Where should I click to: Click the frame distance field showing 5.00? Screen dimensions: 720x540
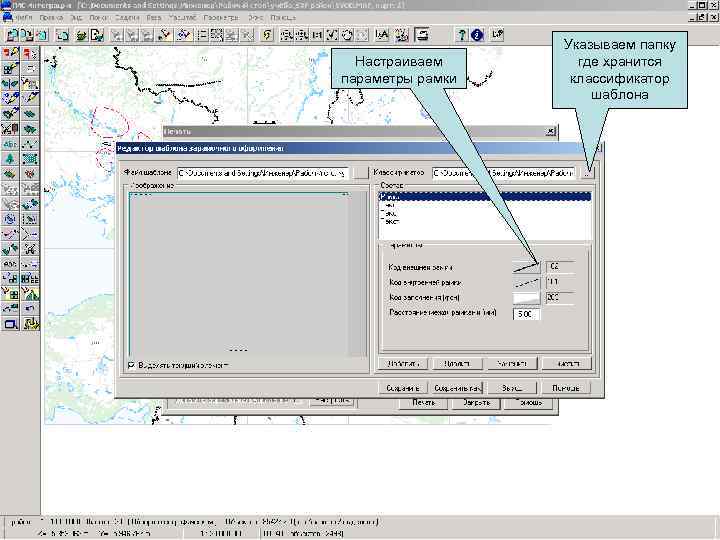tap(526, 314)
